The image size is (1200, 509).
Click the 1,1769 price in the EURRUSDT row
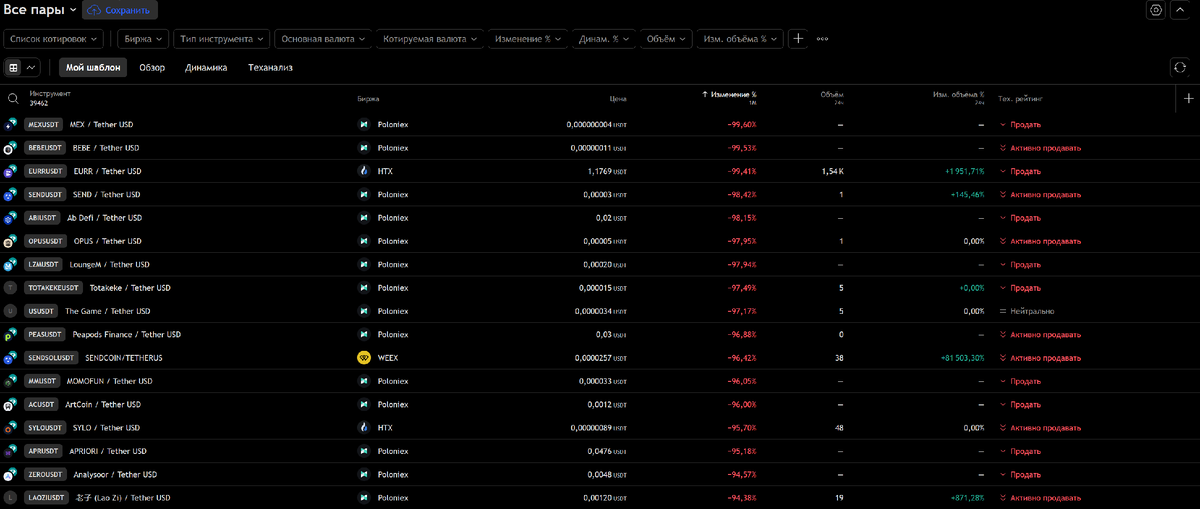coord(598,171)
